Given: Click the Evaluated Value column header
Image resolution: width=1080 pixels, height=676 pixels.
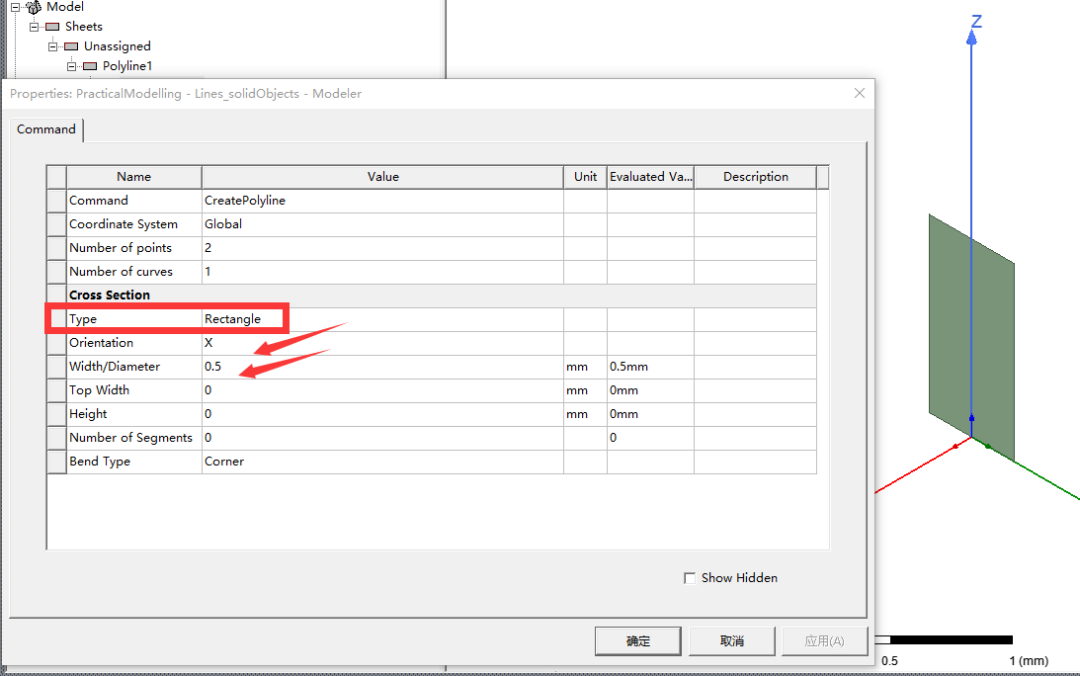Looking at the screenshot, I should [x=650, y=177].
